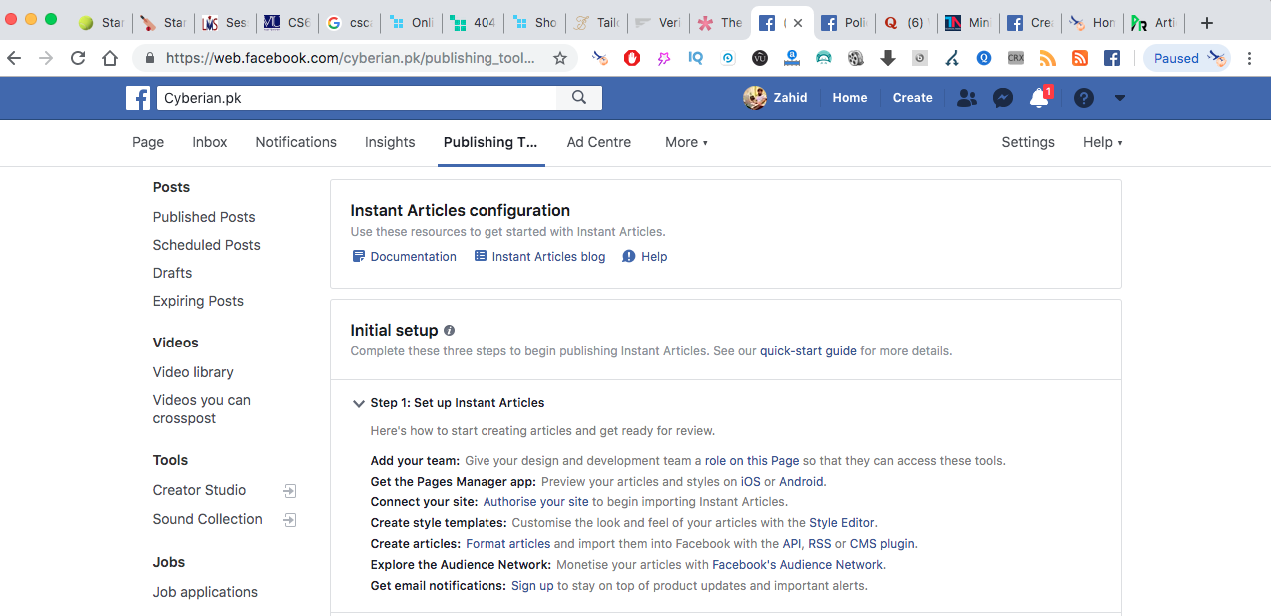The width and height of the screenshot is (1271, 616).
Task: Collapse Step 1: Set up Instant Articles
Action: [358, 403]
